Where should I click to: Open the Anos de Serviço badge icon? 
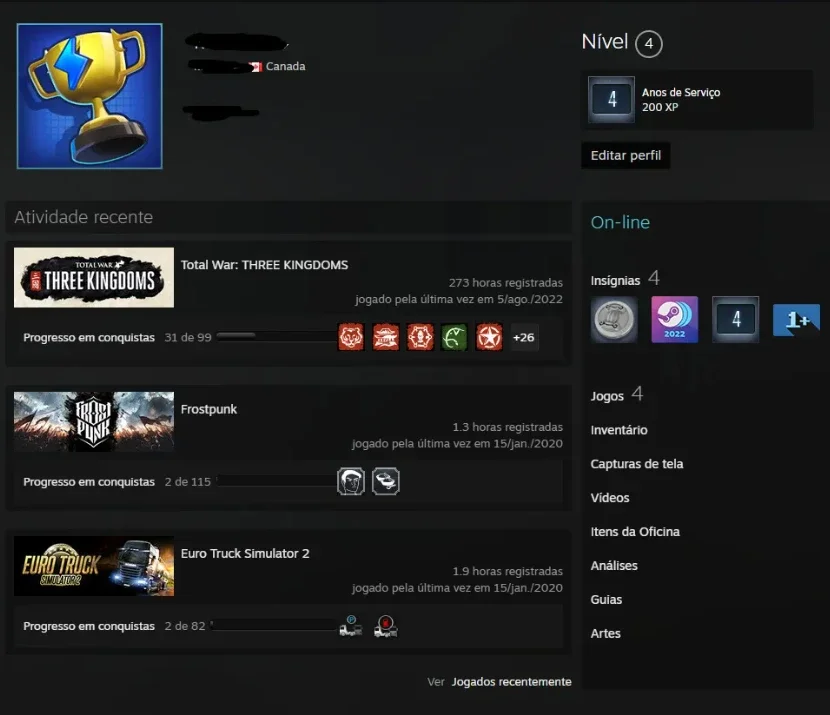tap(611, 99)
